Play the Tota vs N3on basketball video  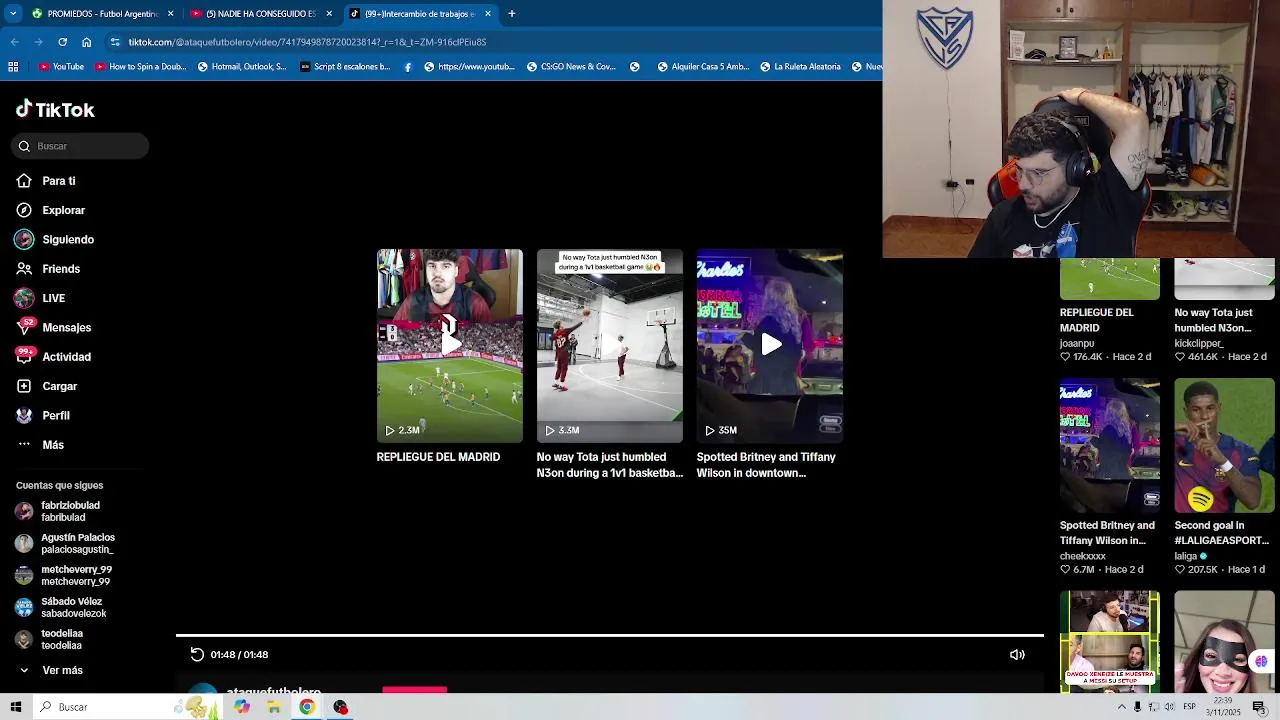point(609,346)
